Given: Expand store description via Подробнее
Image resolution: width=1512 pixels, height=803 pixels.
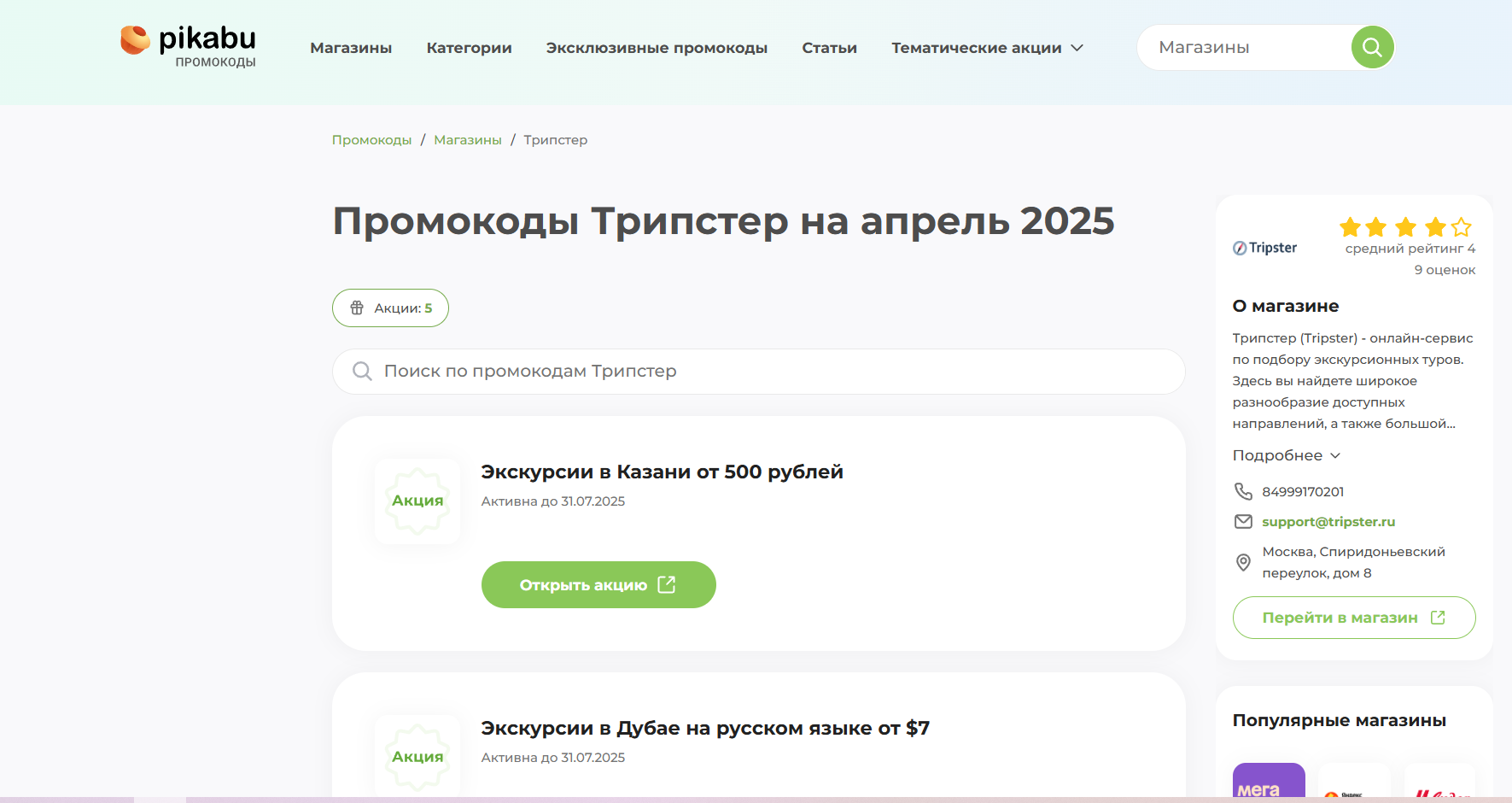Looking at the screenshot, I should pos(1287,455).
